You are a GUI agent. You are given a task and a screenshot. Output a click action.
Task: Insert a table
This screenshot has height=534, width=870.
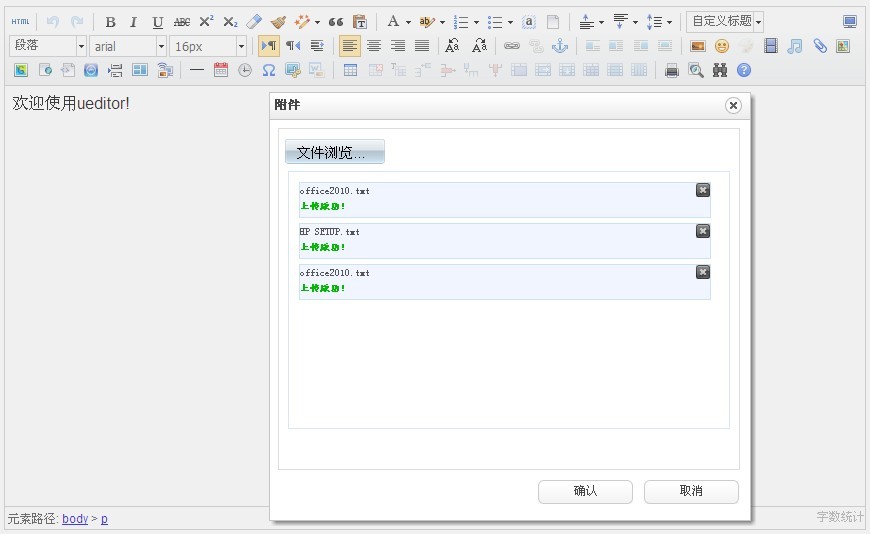tap(350, 70)
